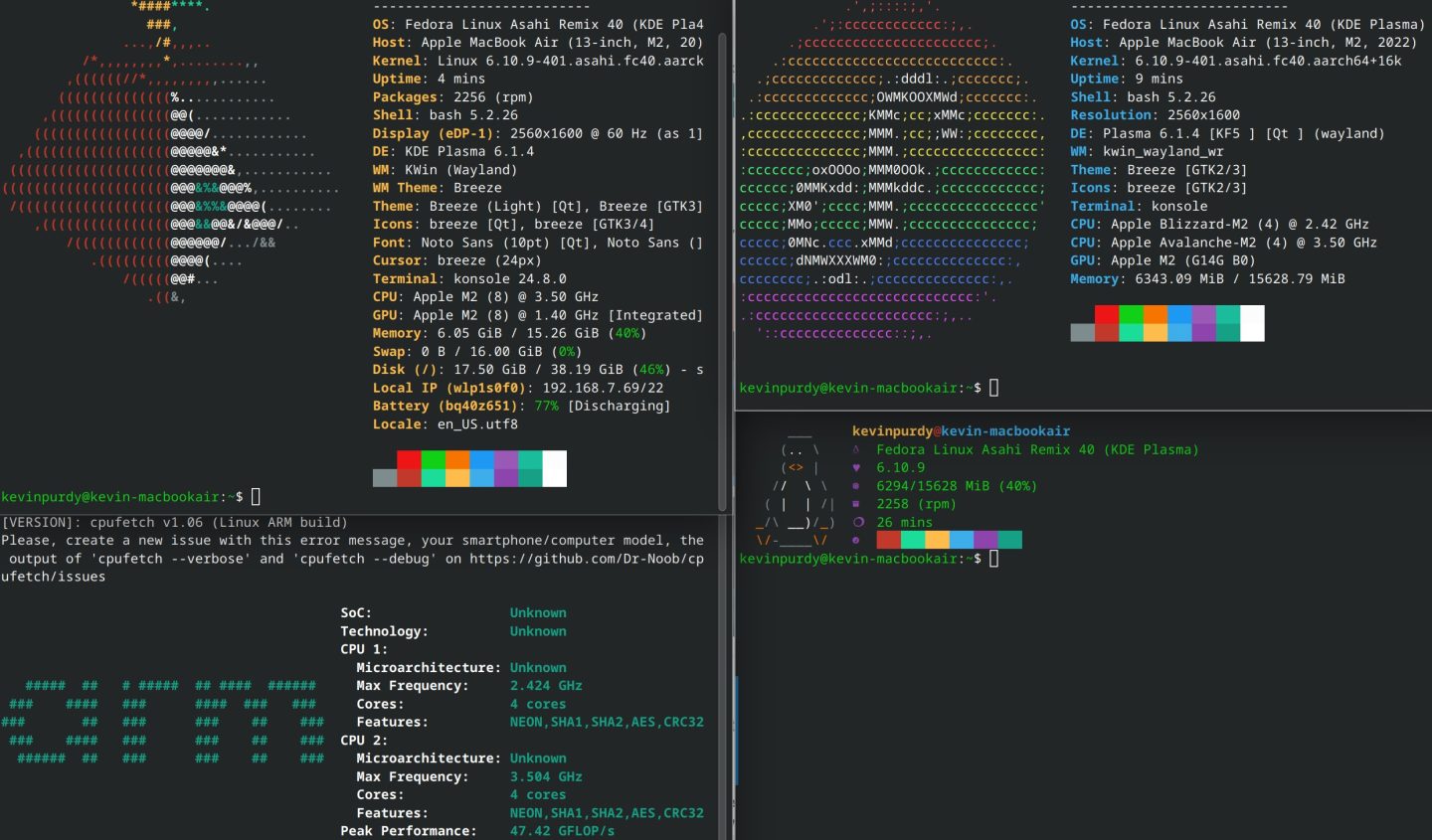This screenshot has width=1432, height=840.
Task: Click the heart icon next to kernel 6.10.9
Action: pyautogui.click(x=856, y=467)
